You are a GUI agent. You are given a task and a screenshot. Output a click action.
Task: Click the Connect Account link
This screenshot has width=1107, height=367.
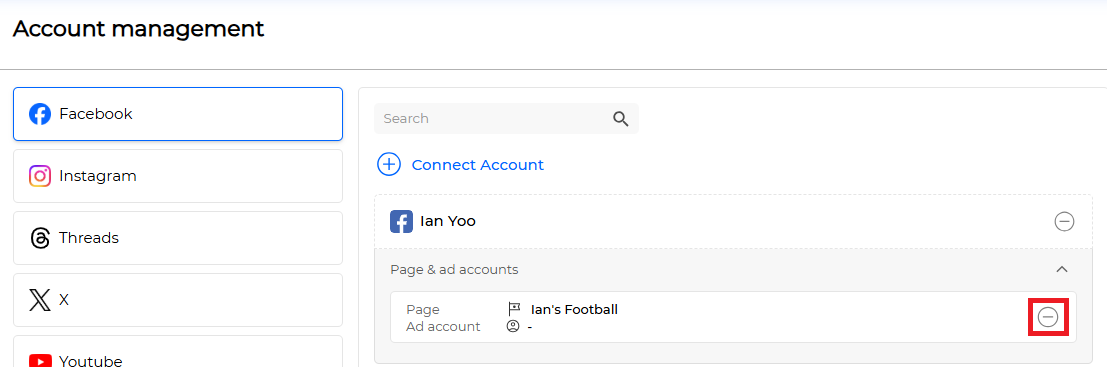click(x=477, y=165)
